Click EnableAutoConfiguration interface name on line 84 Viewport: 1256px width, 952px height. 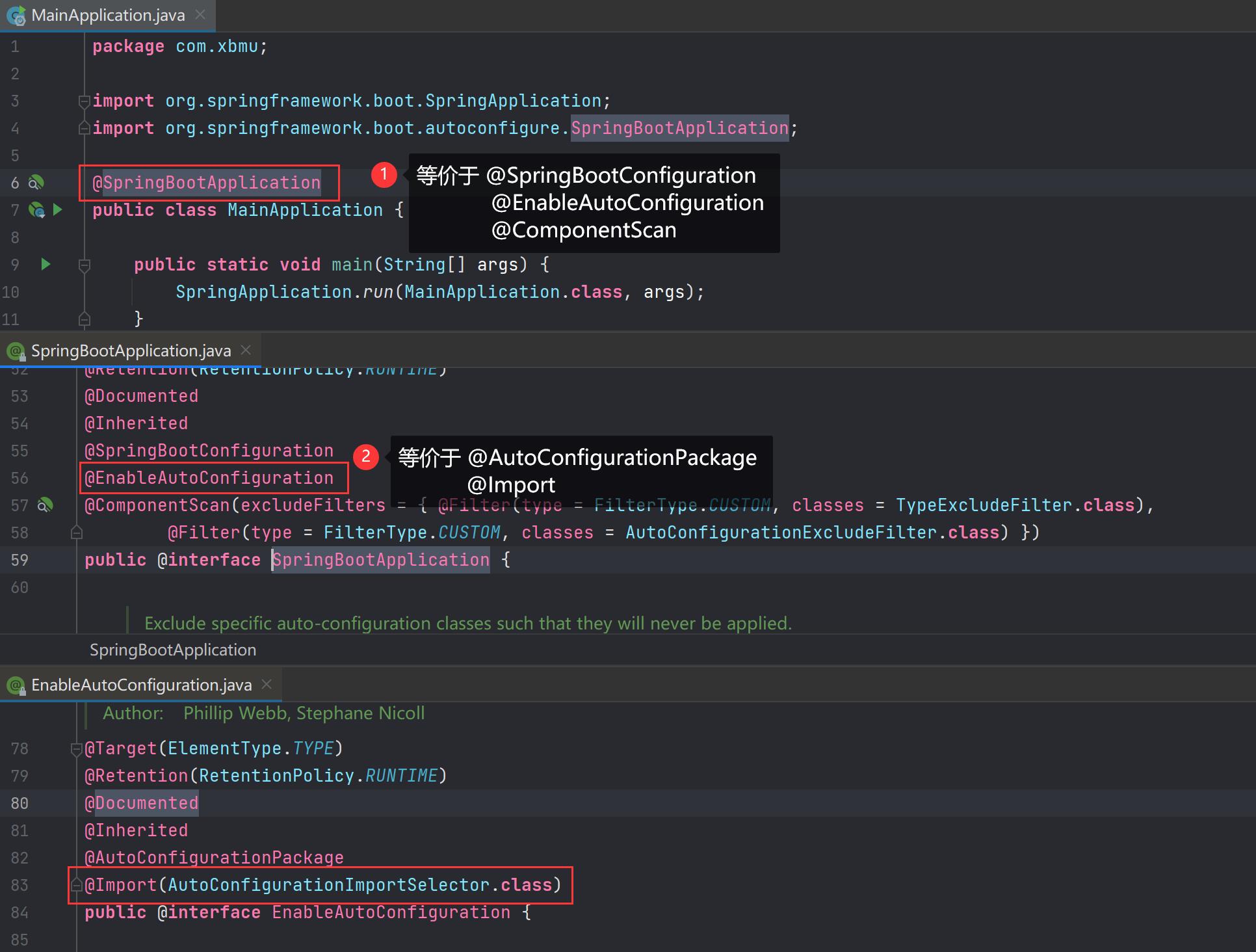[x=391, y=912]
